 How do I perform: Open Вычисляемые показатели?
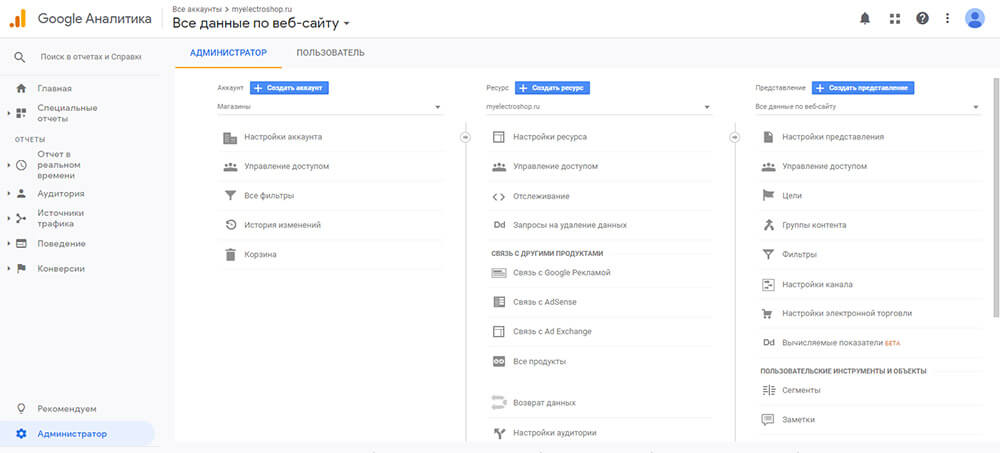[x=832, y=343]
